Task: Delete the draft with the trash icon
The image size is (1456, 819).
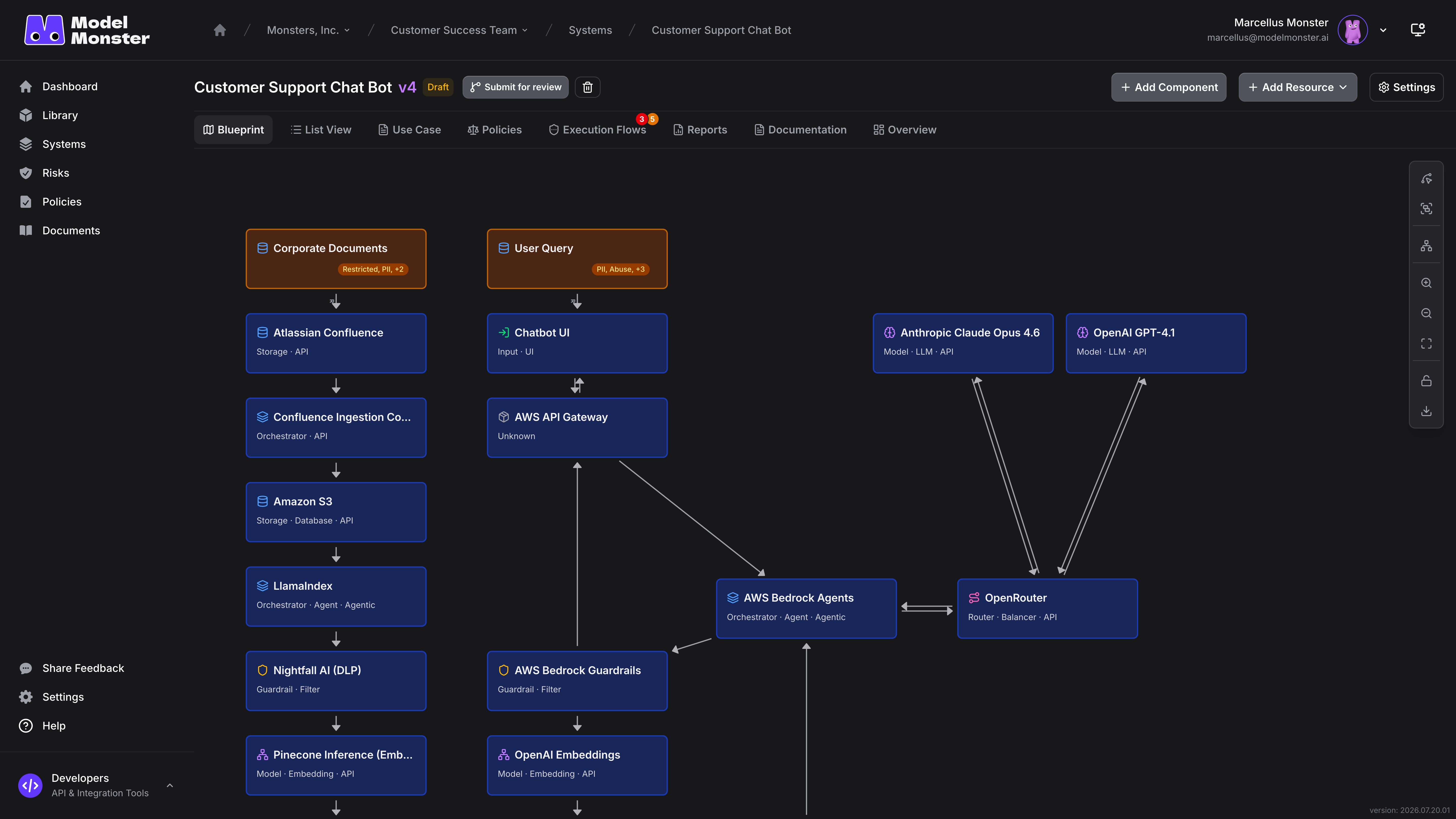Action: pos(587,87)
